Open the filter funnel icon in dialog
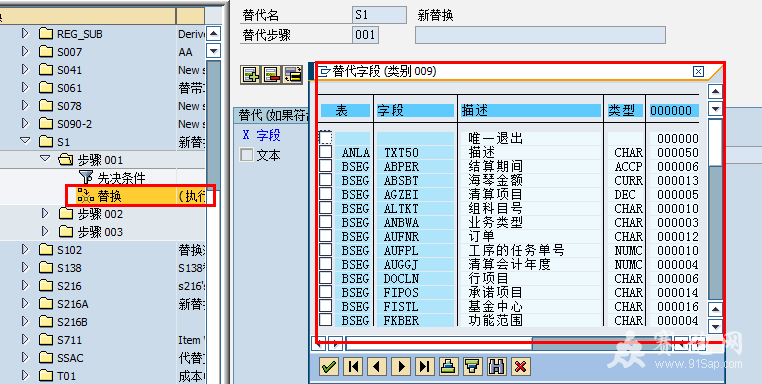Viewport: 762px width, 384px height. [x=472, y=366]
